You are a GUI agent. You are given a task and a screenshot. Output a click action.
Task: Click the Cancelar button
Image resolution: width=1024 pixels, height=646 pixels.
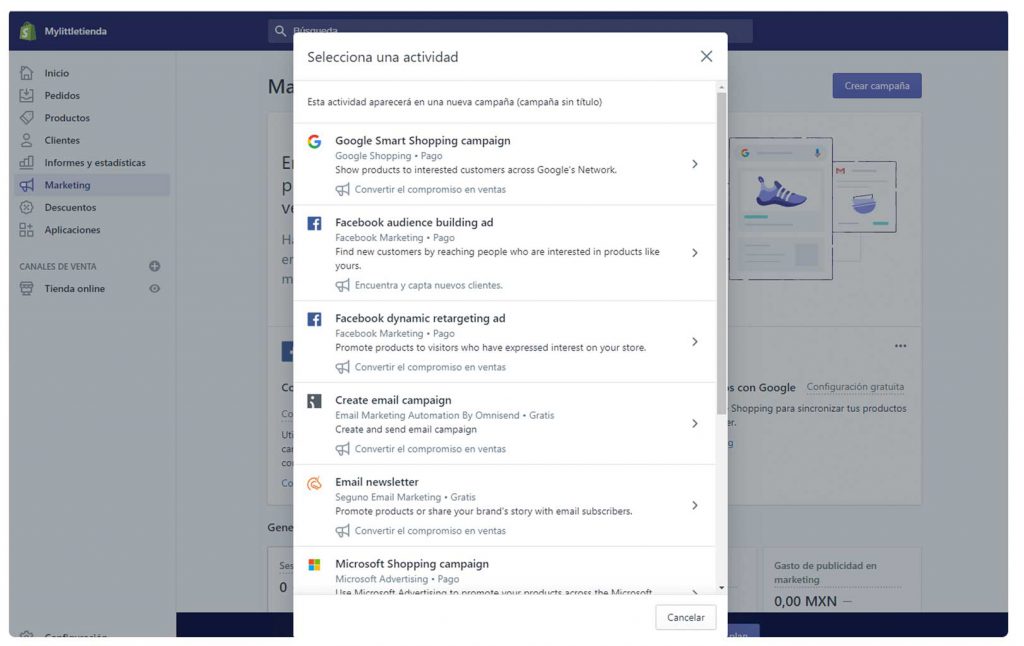tap(685, 617)
